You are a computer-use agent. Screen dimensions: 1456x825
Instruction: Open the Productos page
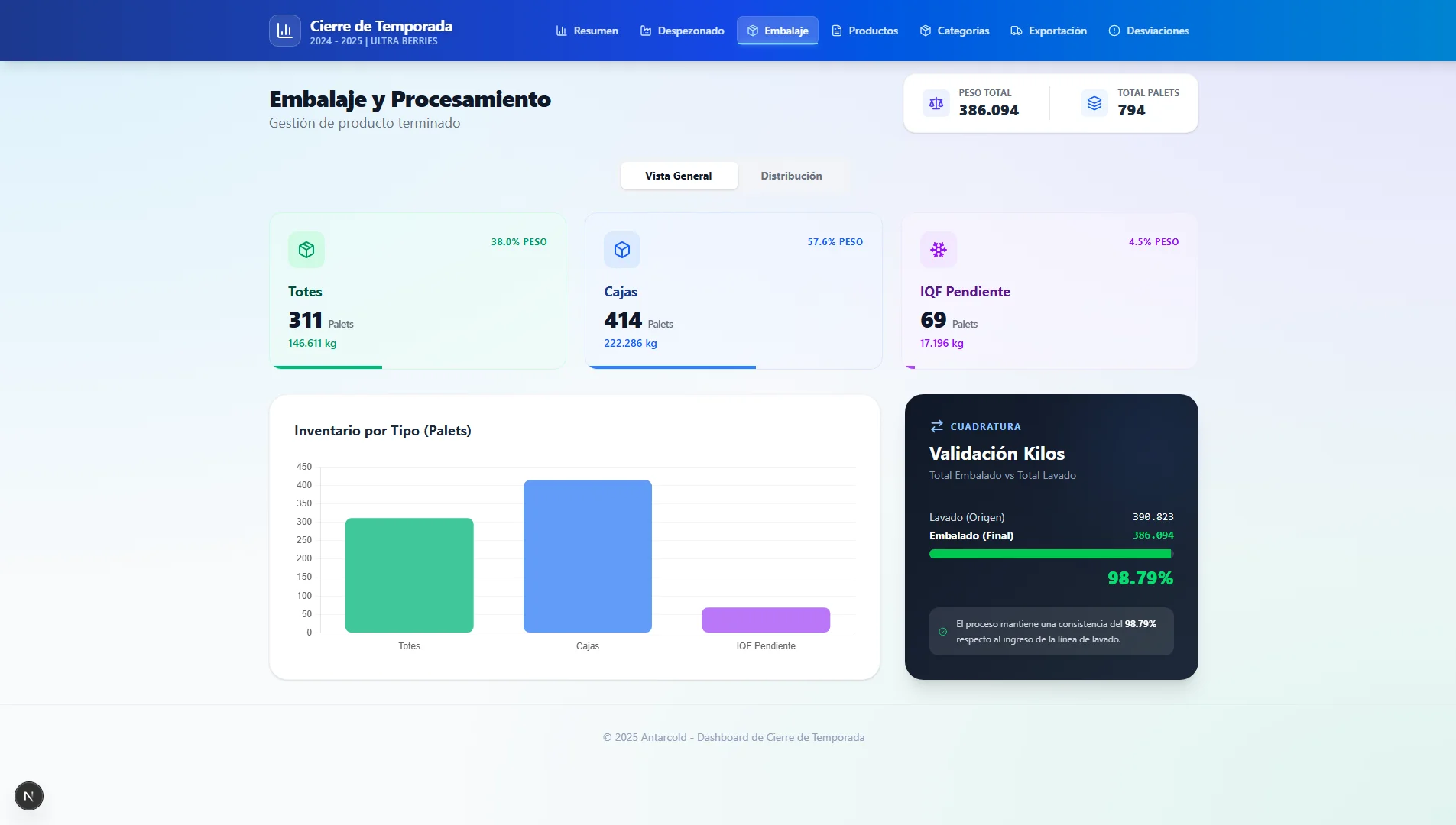(x=864, y=31)
